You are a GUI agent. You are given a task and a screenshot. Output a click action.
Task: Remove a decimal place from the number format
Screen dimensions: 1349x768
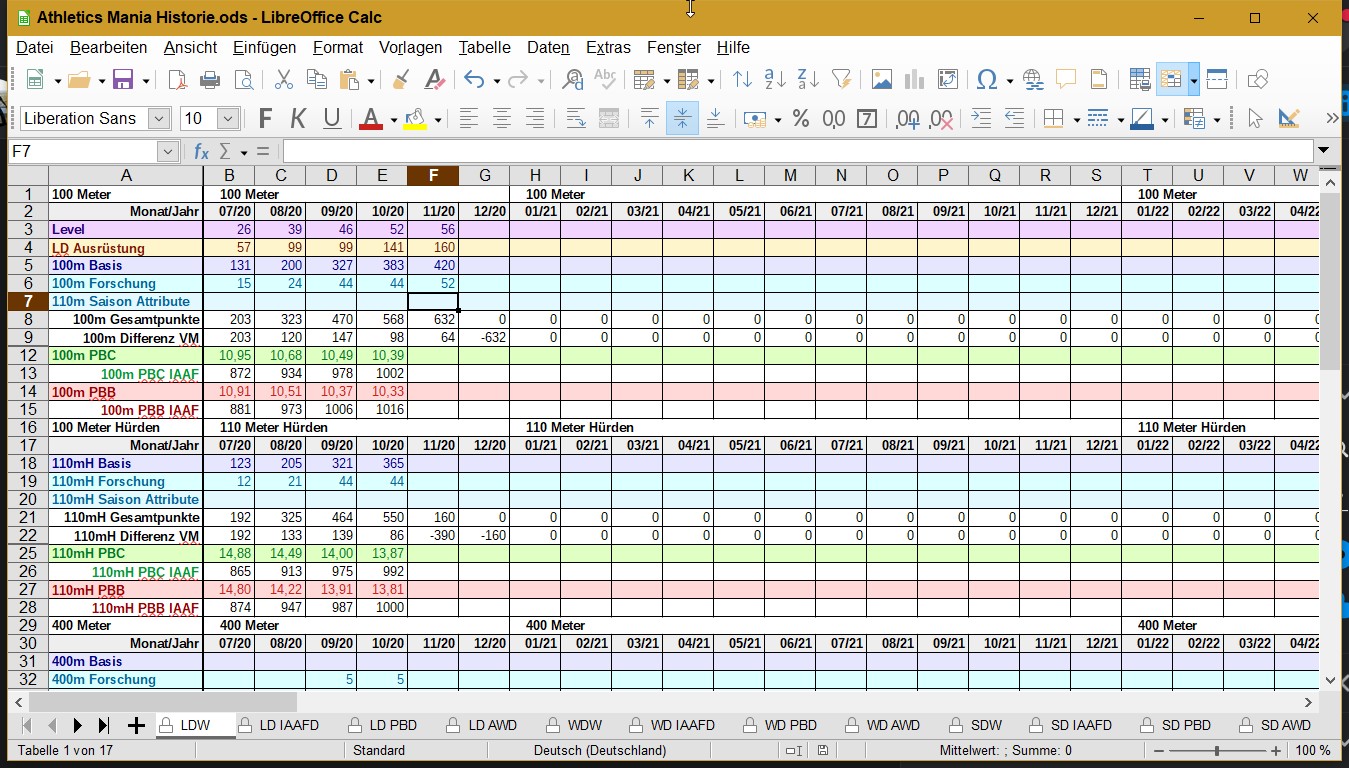tap(941, 119)
